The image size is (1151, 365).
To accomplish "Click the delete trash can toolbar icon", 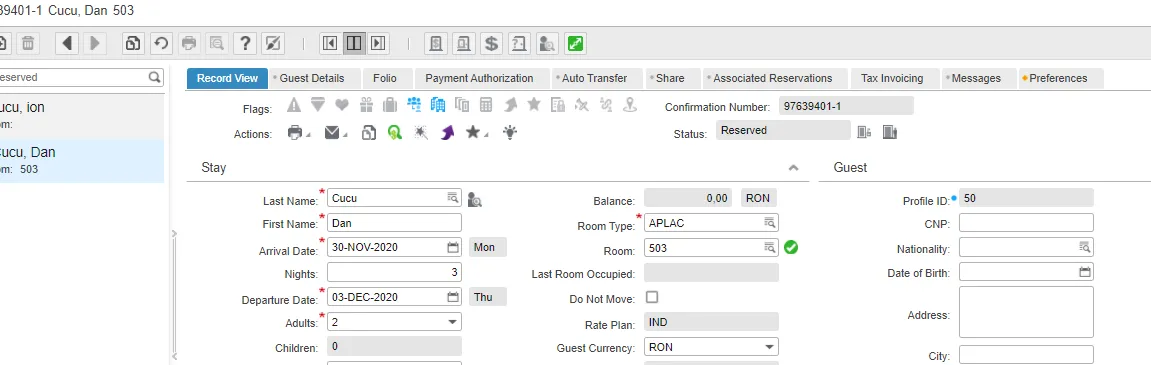I will pos(27,43).
